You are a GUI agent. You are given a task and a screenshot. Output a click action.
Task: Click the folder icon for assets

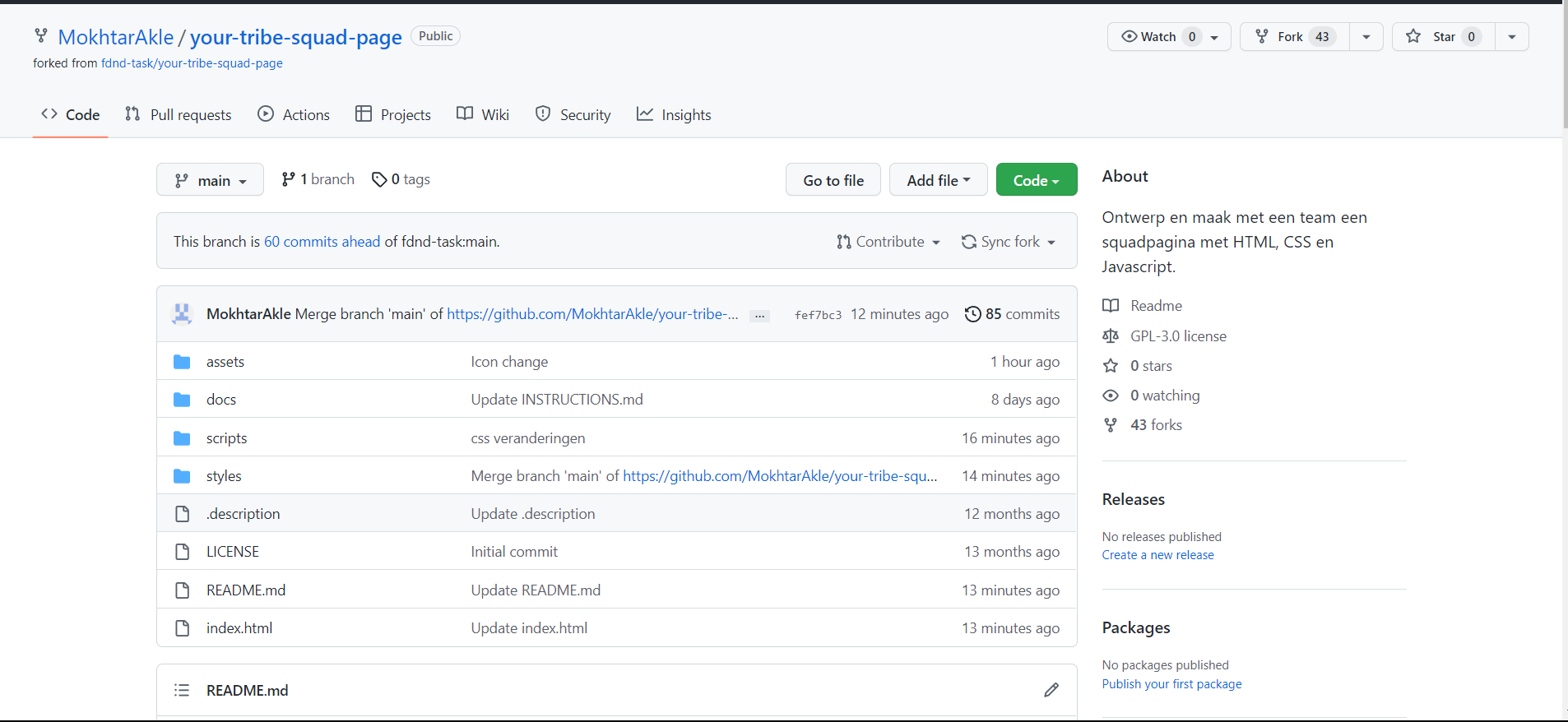(x=182, y=362)
